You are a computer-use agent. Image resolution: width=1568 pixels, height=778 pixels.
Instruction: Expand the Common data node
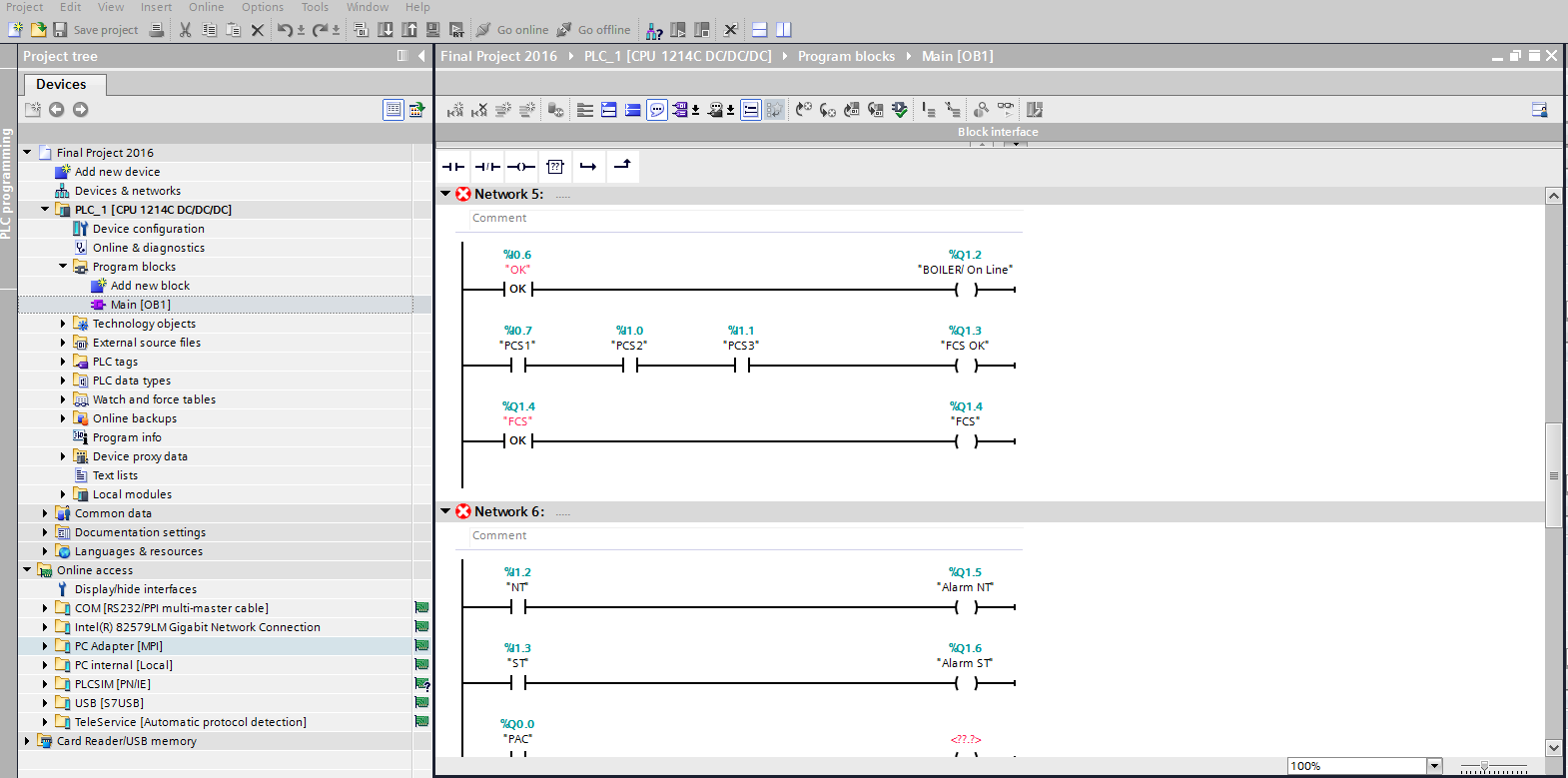pyautogui.click(x=45, y=513)
